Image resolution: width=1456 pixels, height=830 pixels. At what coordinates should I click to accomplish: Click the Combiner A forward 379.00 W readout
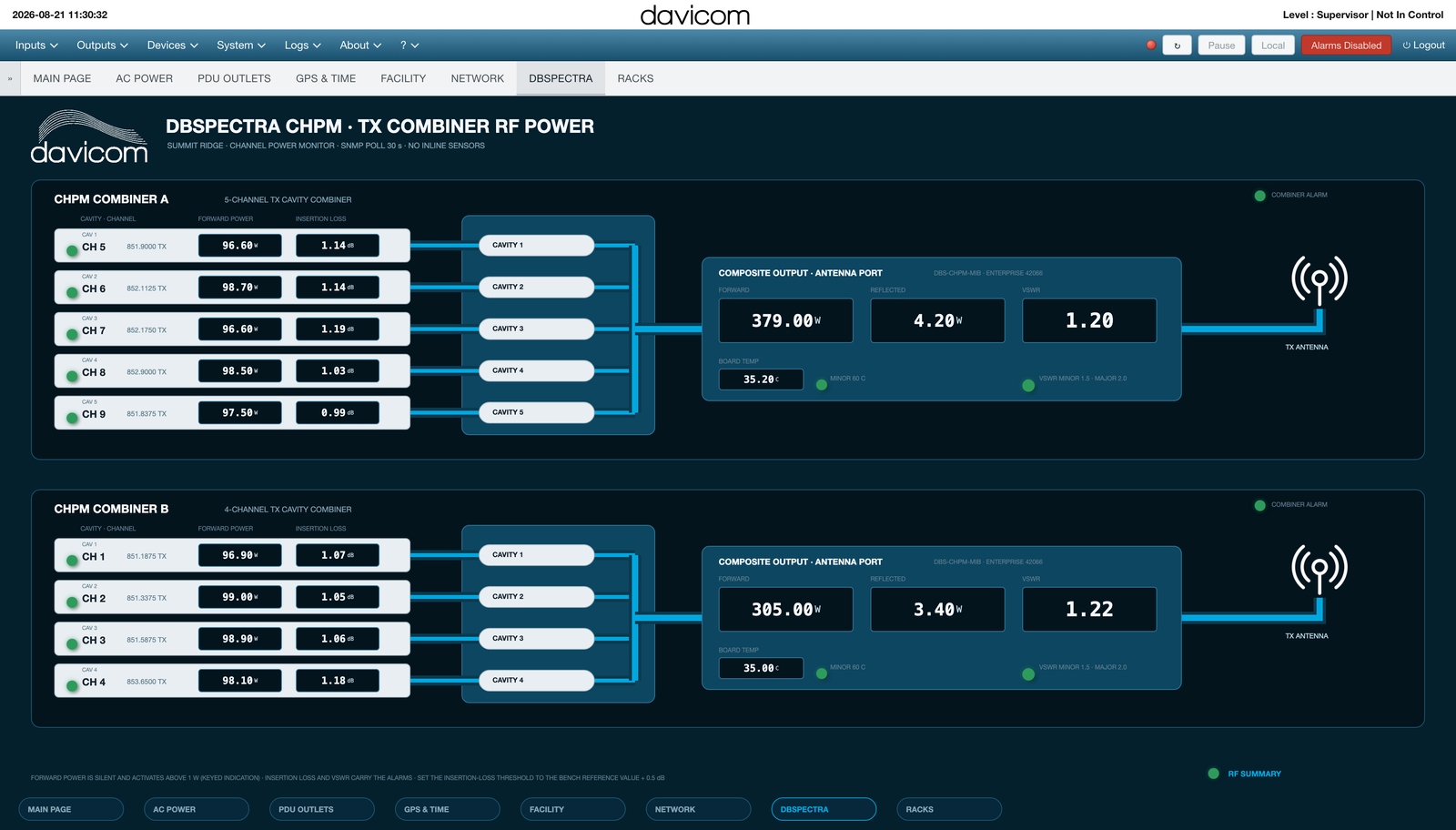pyautogui.click(x=786, y=320)
